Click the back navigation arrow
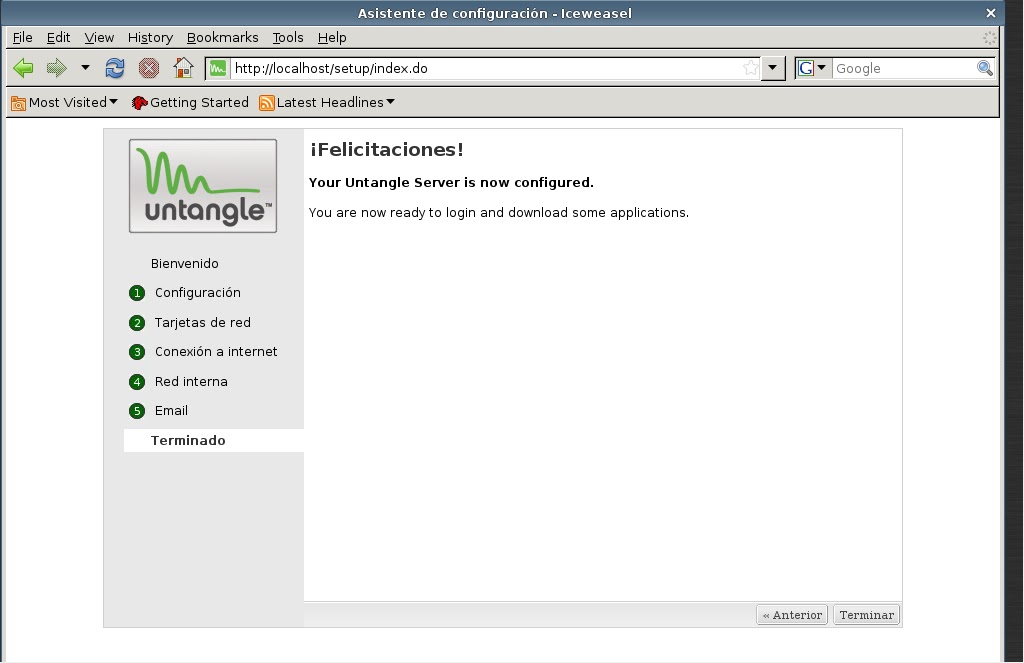Image resolution: width=1024 pixels, height=663 pixels. [x=22, y=68]
